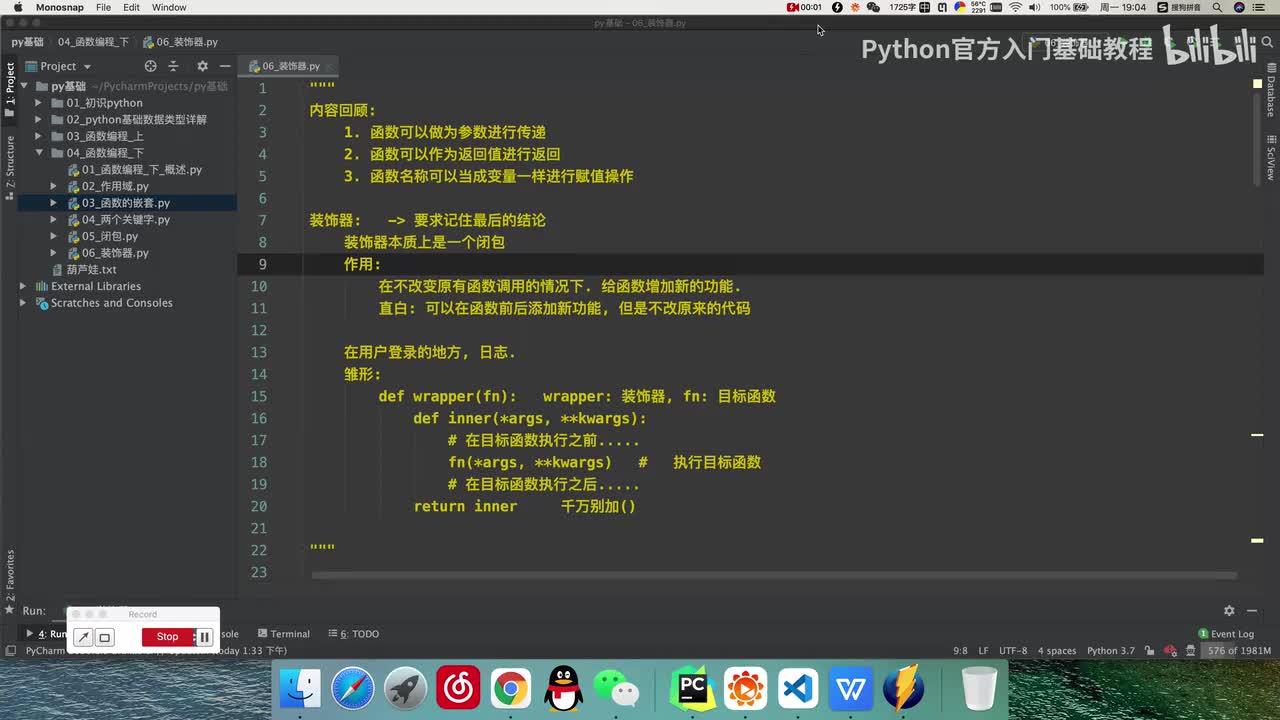Image resolution: width=1280 pixels, height=720 pixels.
Task: Open Project panel settings gear
Action: (202, 66)
